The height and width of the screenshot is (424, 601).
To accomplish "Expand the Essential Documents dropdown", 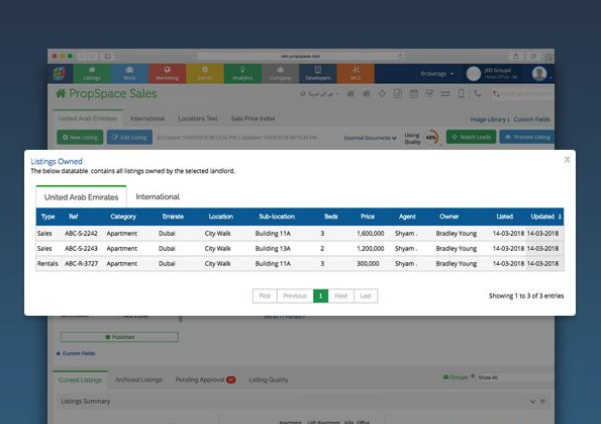I will [x=370, y=138].
